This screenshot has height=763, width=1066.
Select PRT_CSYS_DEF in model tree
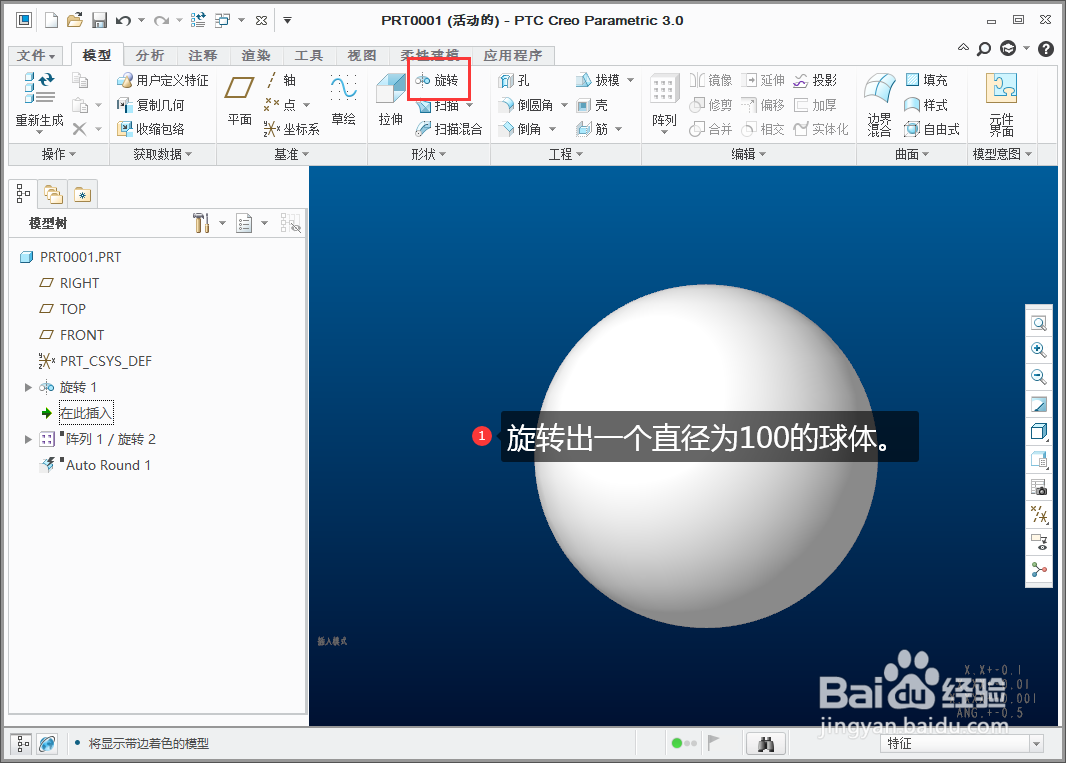[95, 361]
